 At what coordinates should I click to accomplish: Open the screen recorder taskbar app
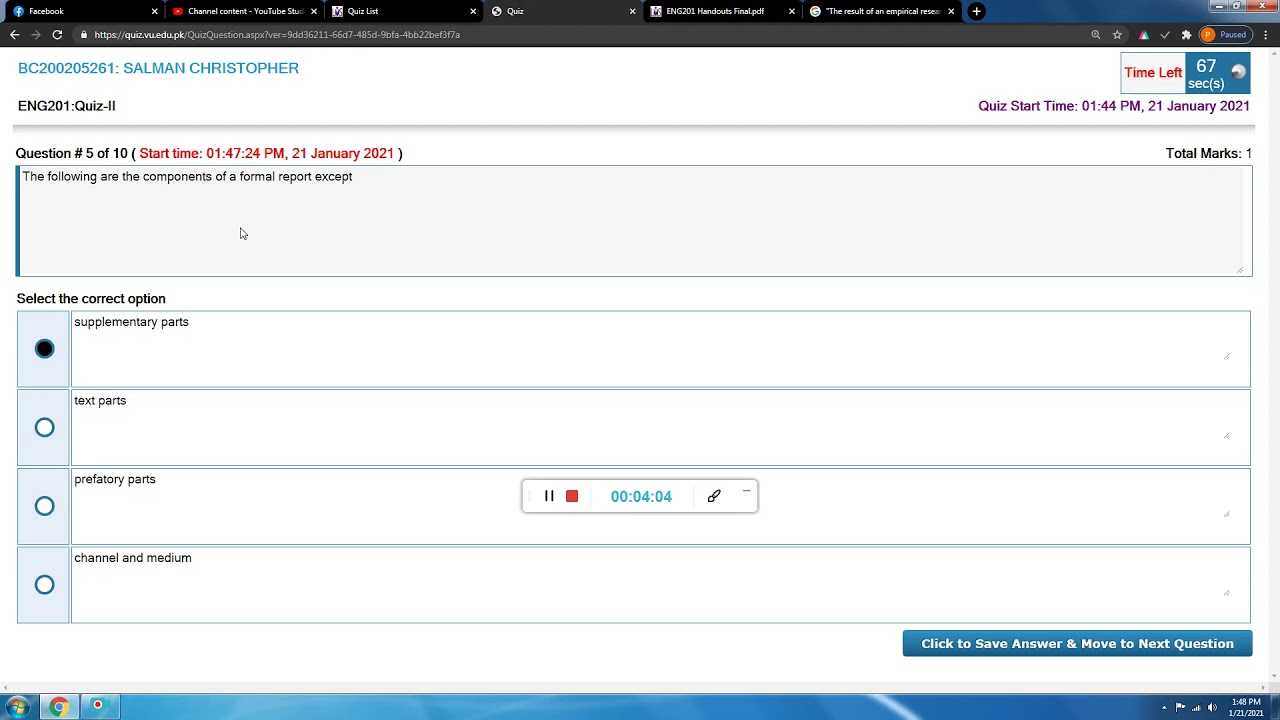pos(98,708)
